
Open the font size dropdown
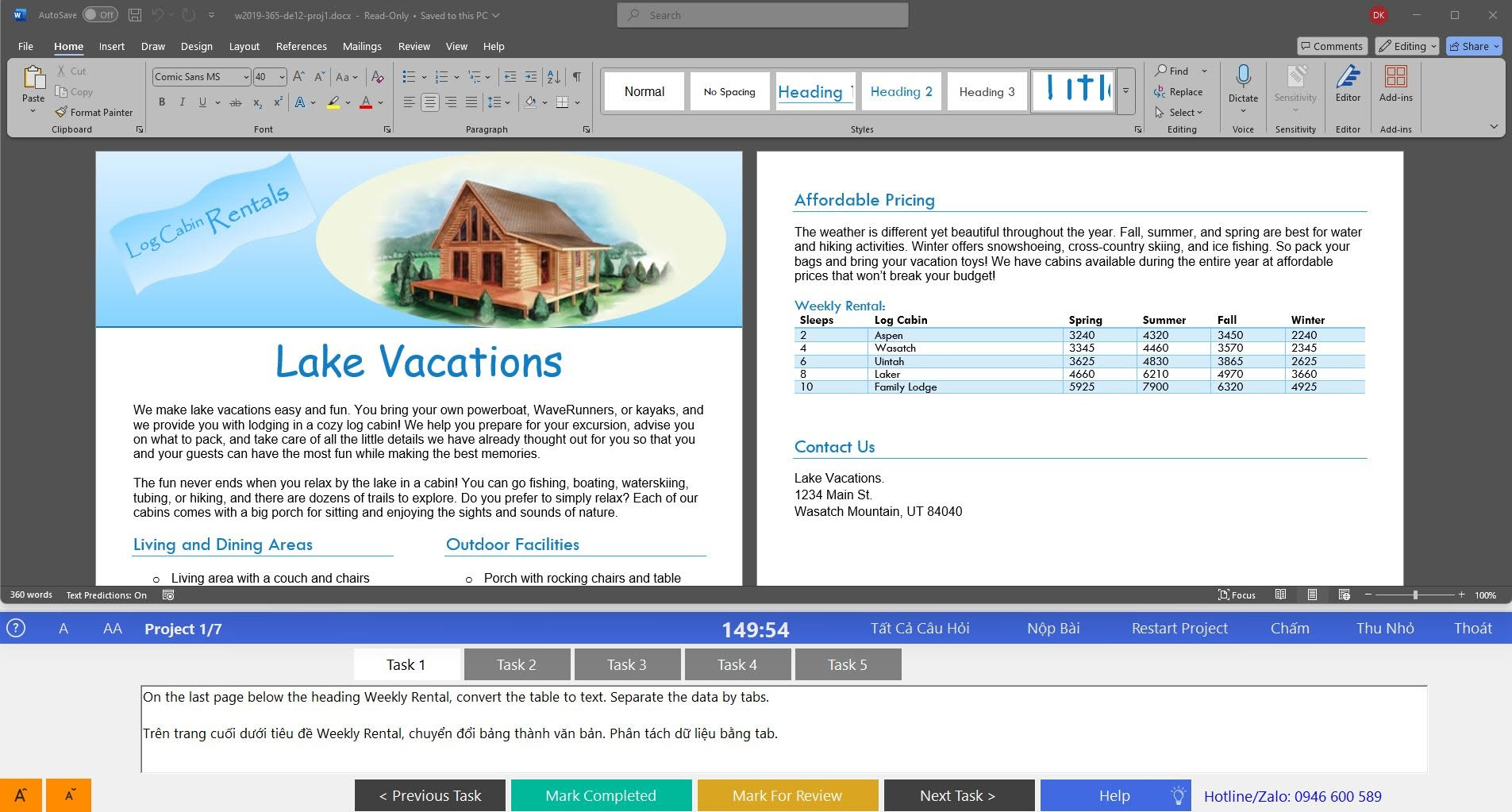coord(282,77)
